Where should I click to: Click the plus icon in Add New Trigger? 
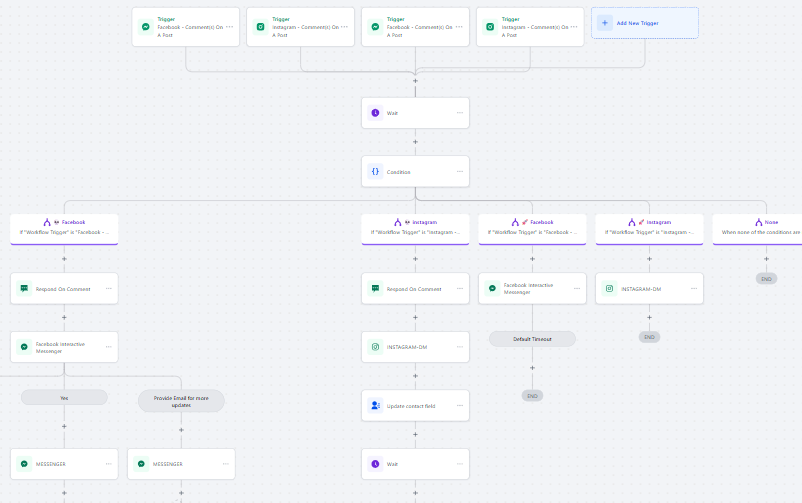[605, 23]
